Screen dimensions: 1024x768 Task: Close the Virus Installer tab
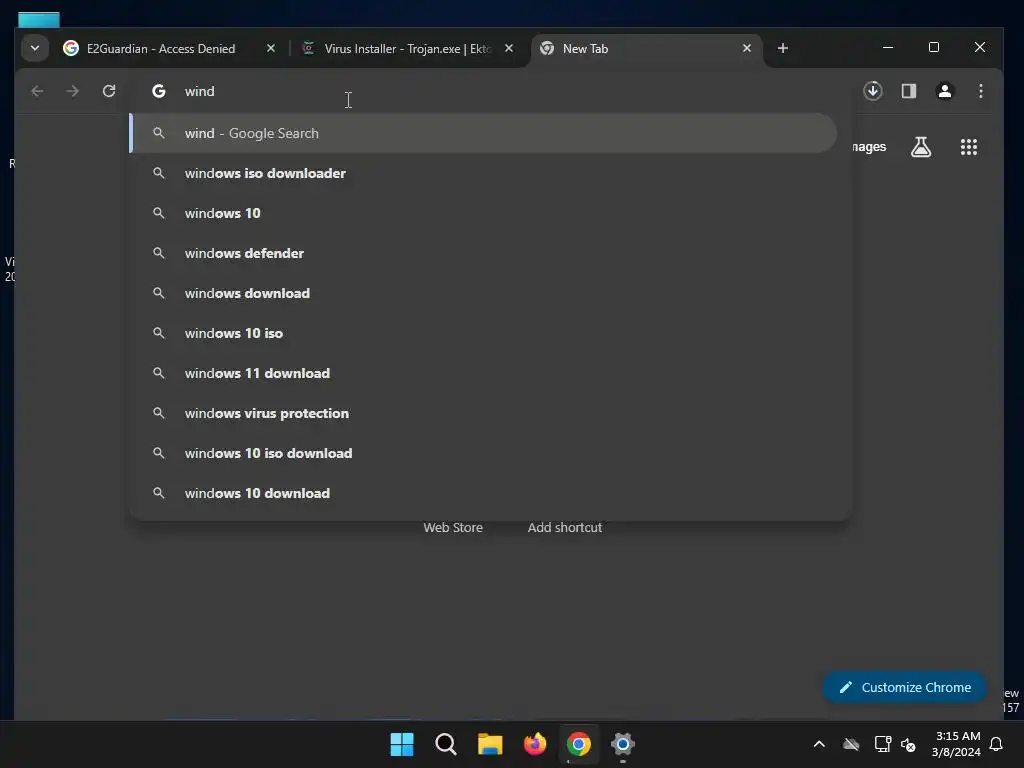tap(509, 48)
